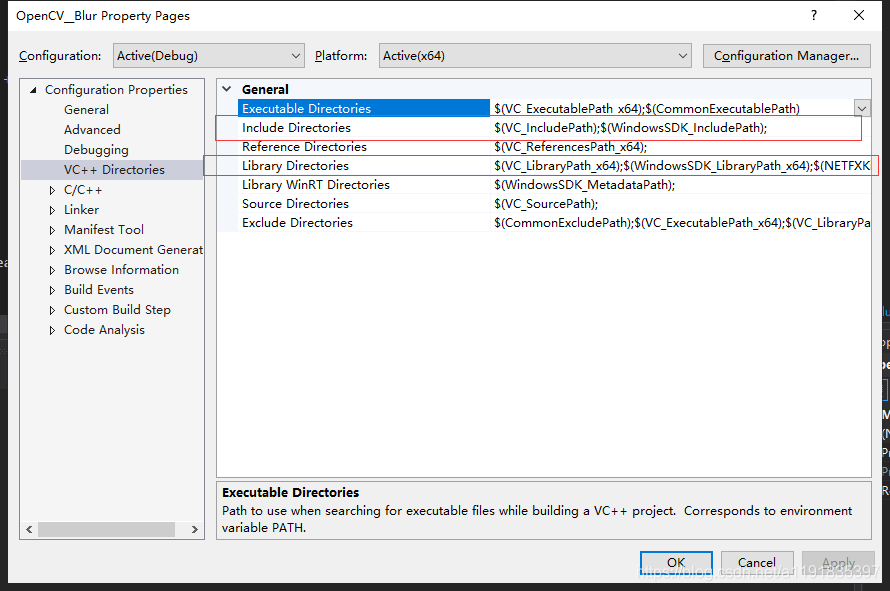Click the $(VC_LibraryPath_x64) value field
890x591 pixels.
click(682, 166)
